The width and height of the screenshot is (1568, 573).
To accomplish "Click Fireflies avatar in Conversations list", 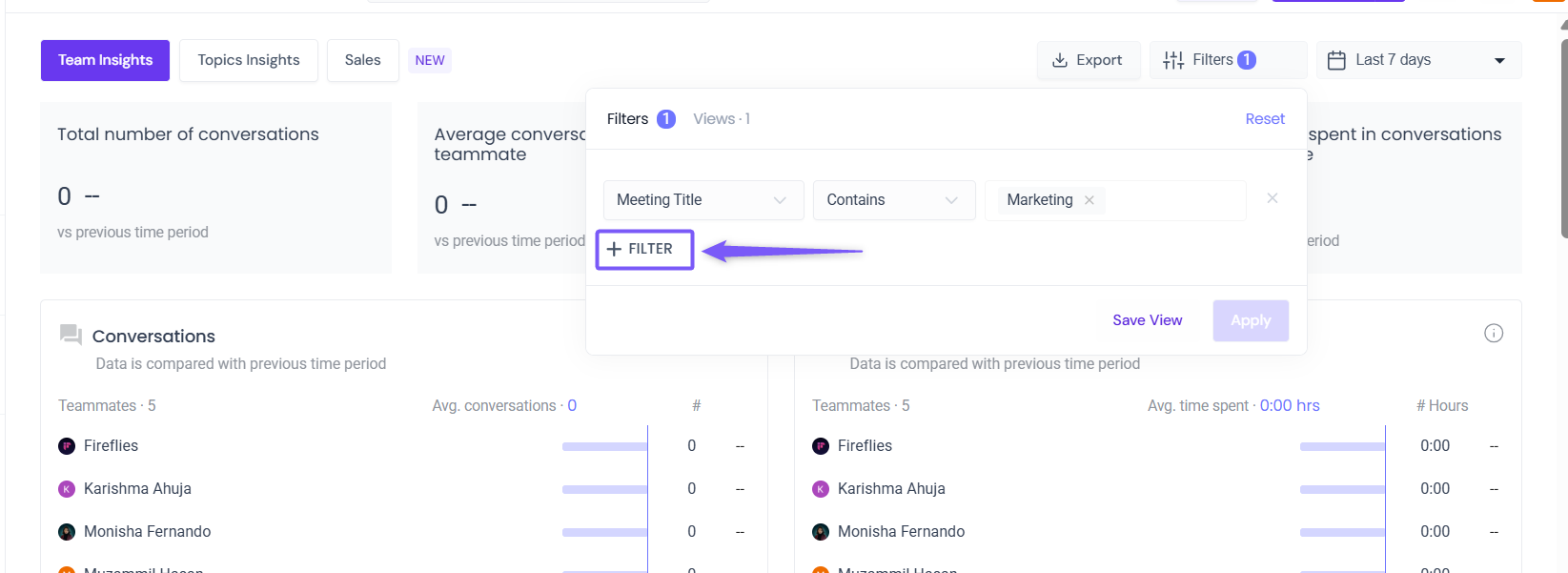I will 67,446.
